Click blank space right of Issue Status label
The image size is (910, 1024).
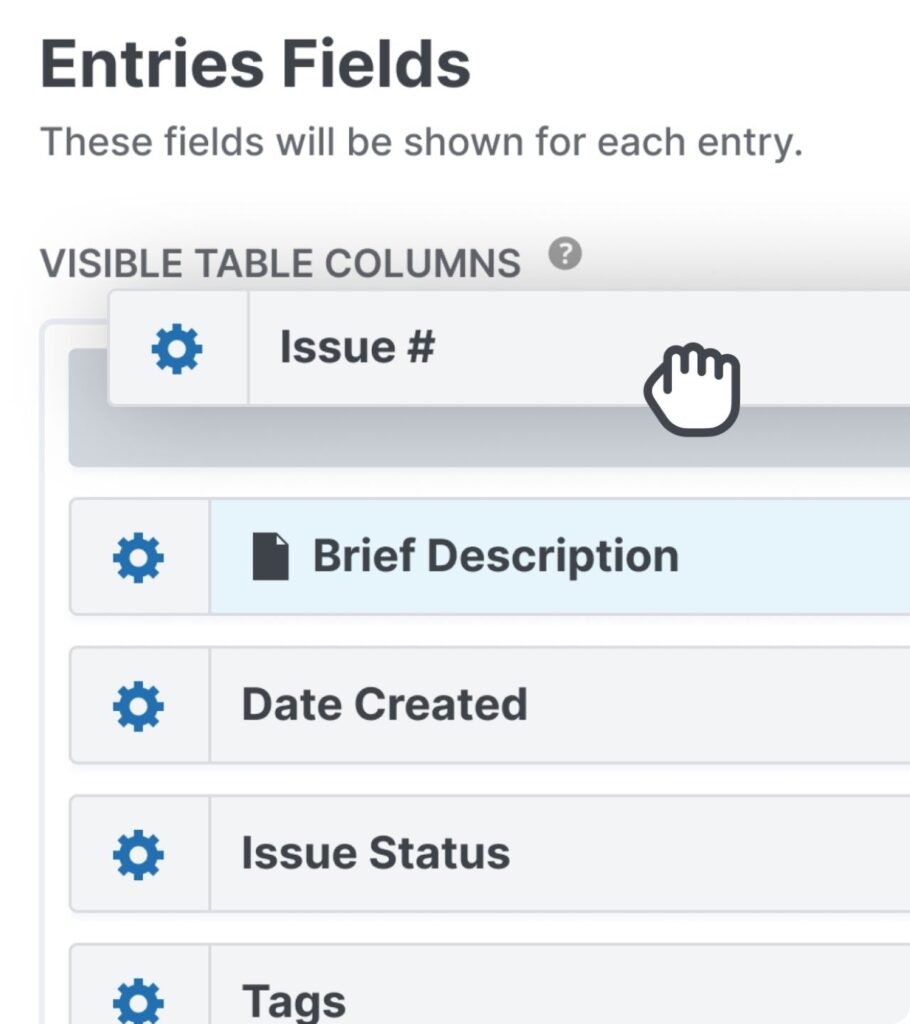(720, 854)
